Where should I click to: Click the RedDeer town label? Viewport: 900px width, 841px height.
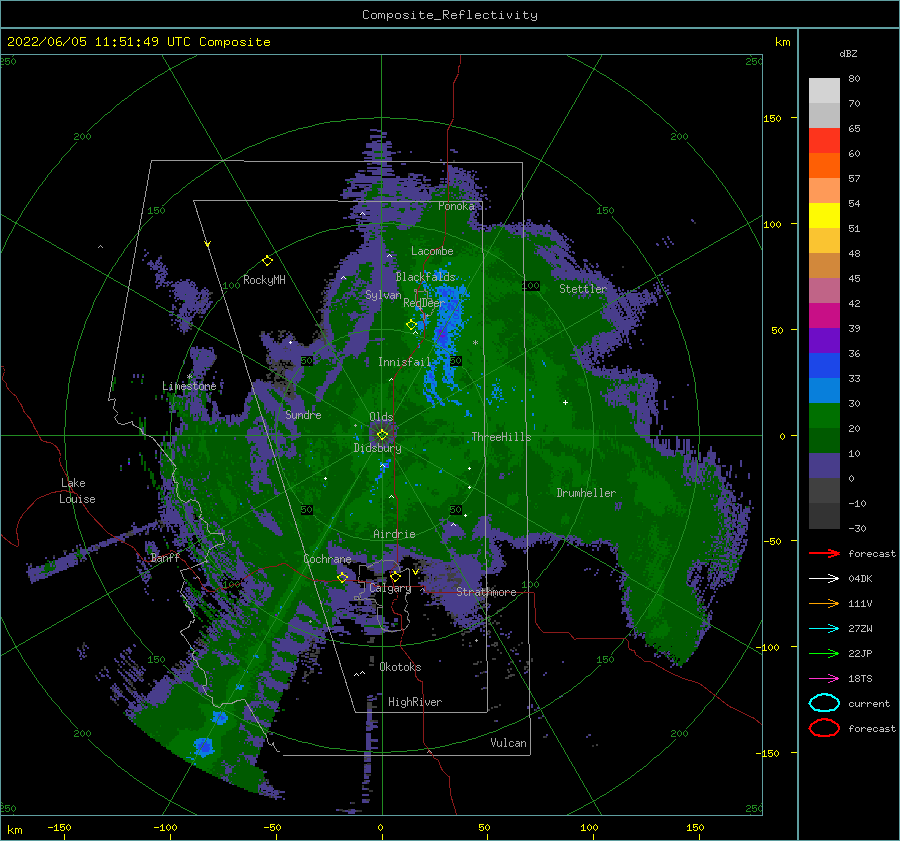click(424, 303)
